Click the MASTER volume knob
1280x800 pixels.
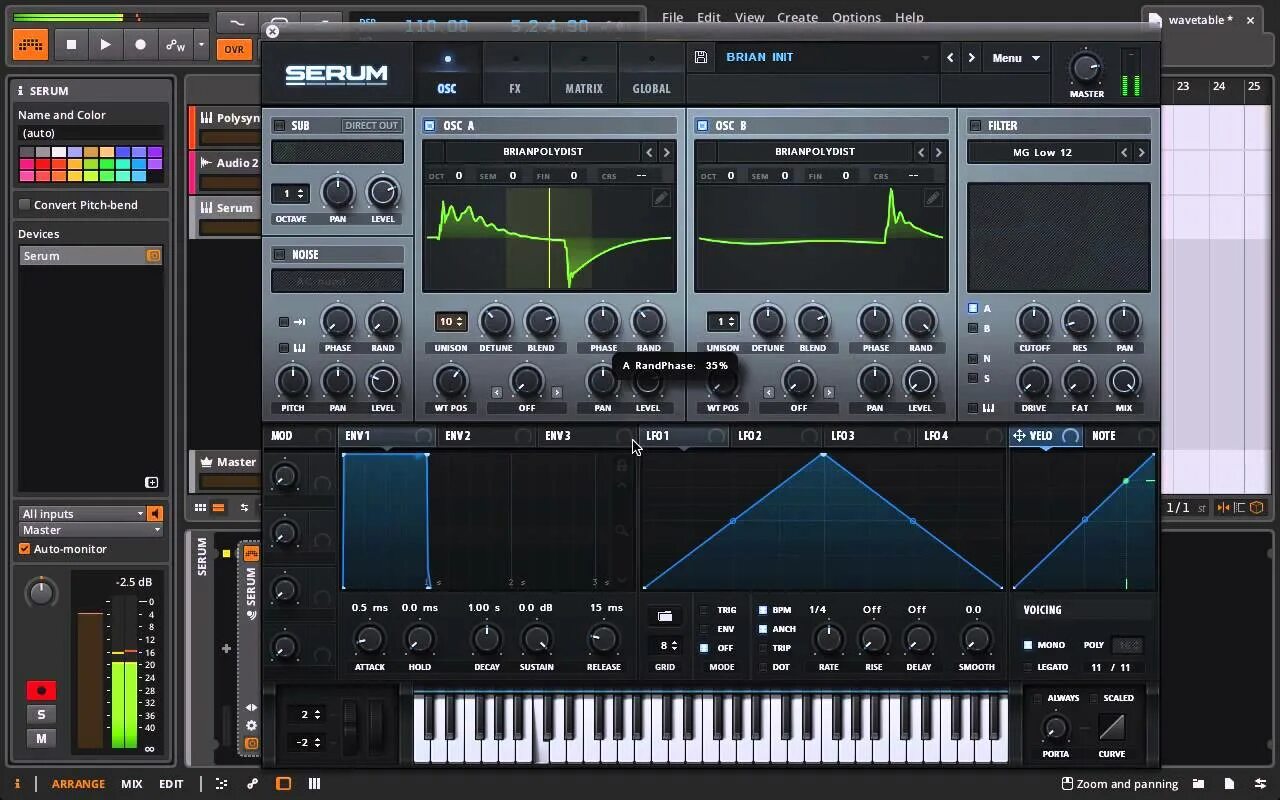click(x=1086, y=69)
